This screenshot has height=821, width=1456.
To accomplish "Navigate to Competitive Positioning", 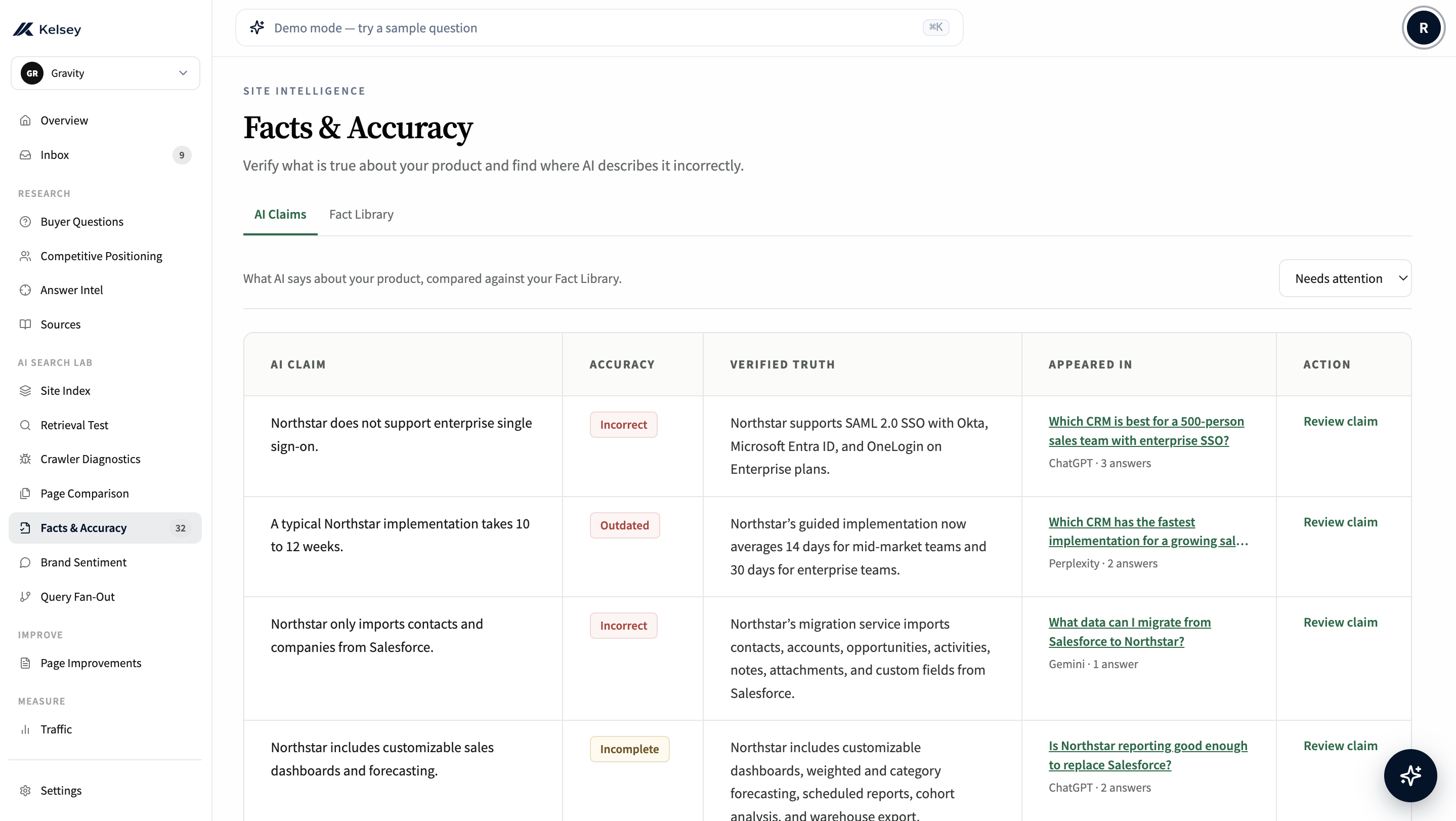I will point(105,256).
